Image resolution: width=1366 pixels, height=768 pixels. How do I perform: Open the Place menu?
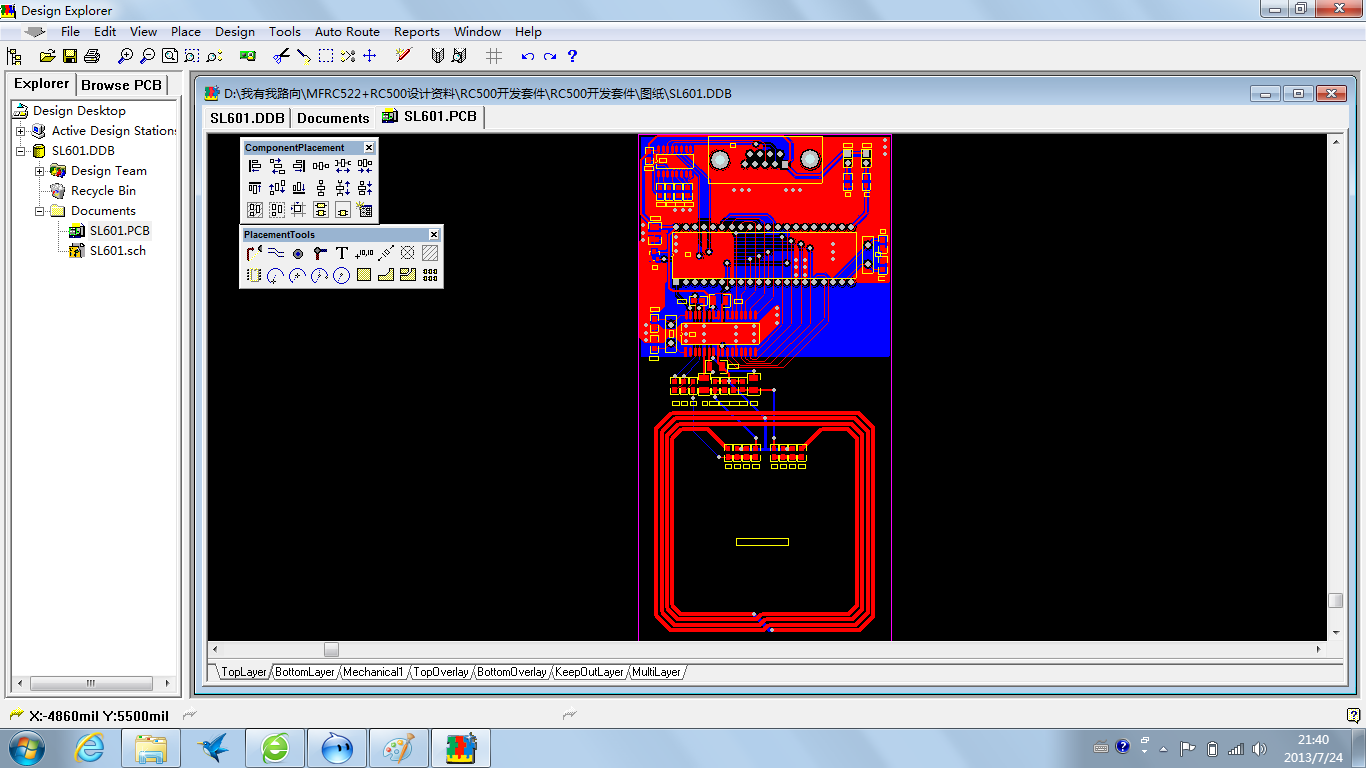(186, 32)
